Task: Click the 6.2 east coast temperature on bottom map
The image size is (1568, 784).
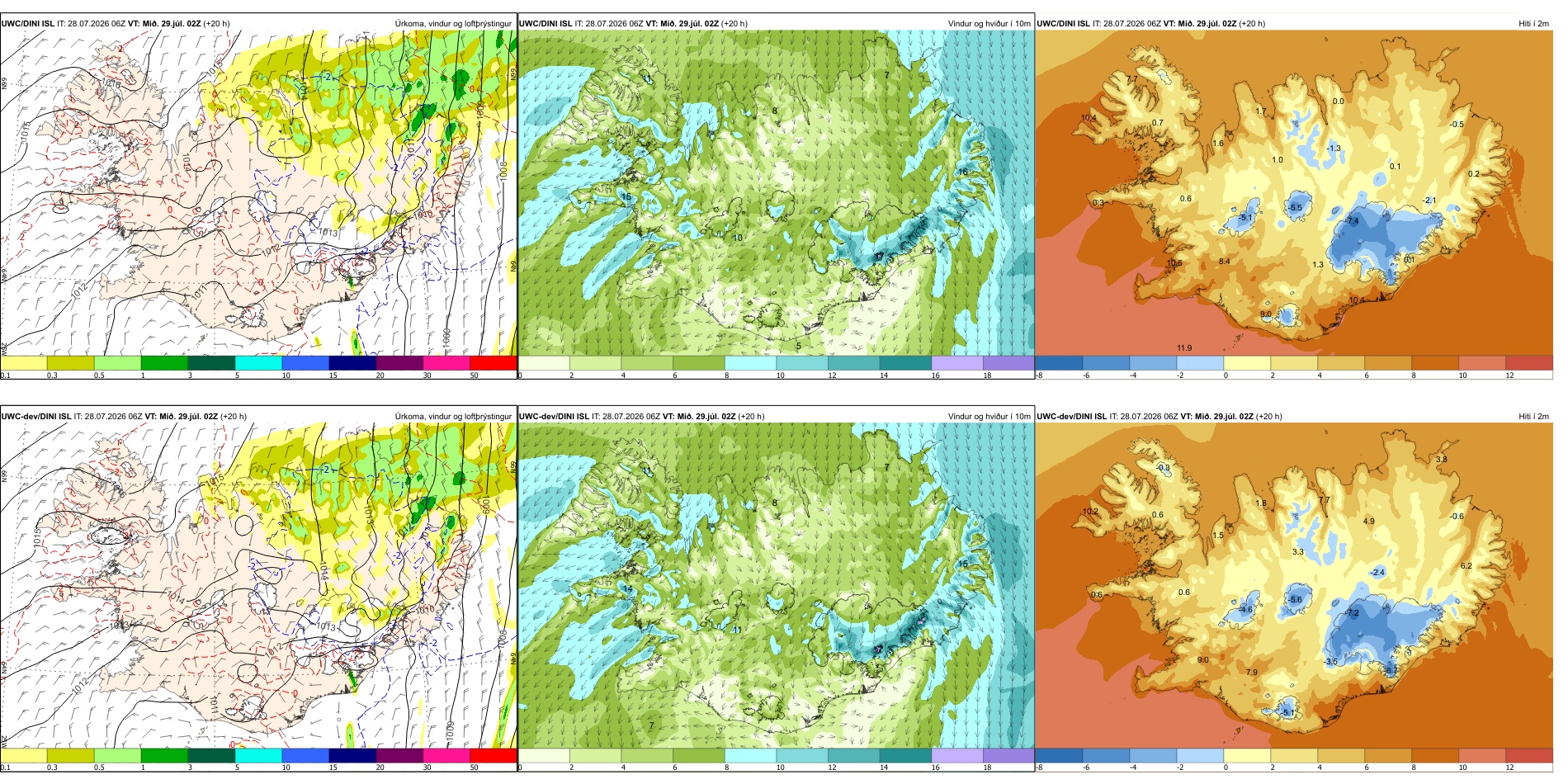Action: tap(1466, 566)
